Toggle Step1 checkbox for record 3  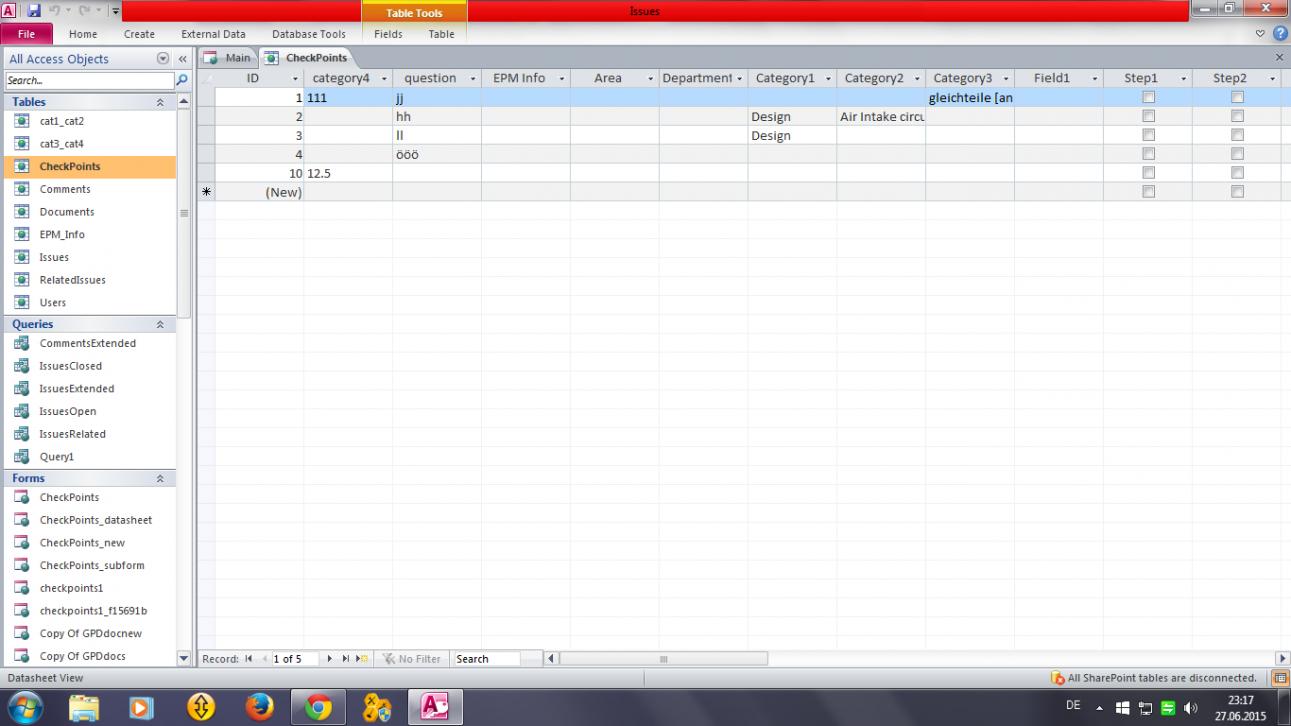(x=1148, y=136)
